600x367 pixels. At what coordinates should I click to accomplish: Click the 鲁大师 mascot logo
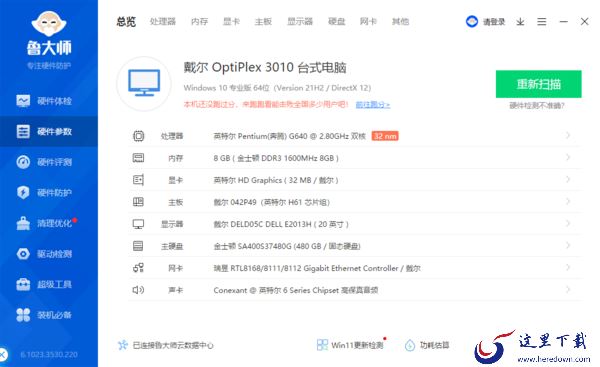click(x=49, y=23)
